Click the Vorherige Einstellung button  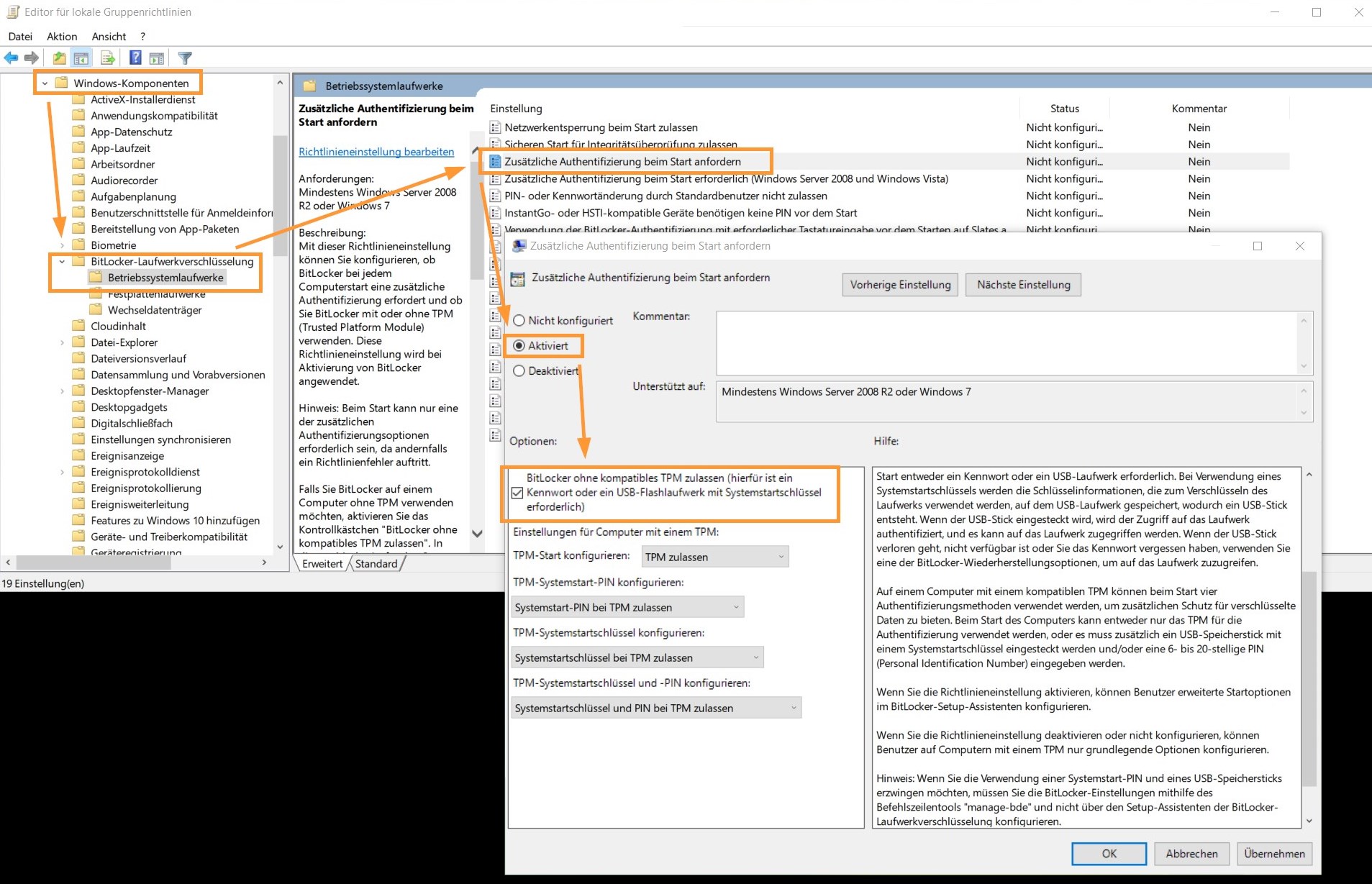[900, 285]
